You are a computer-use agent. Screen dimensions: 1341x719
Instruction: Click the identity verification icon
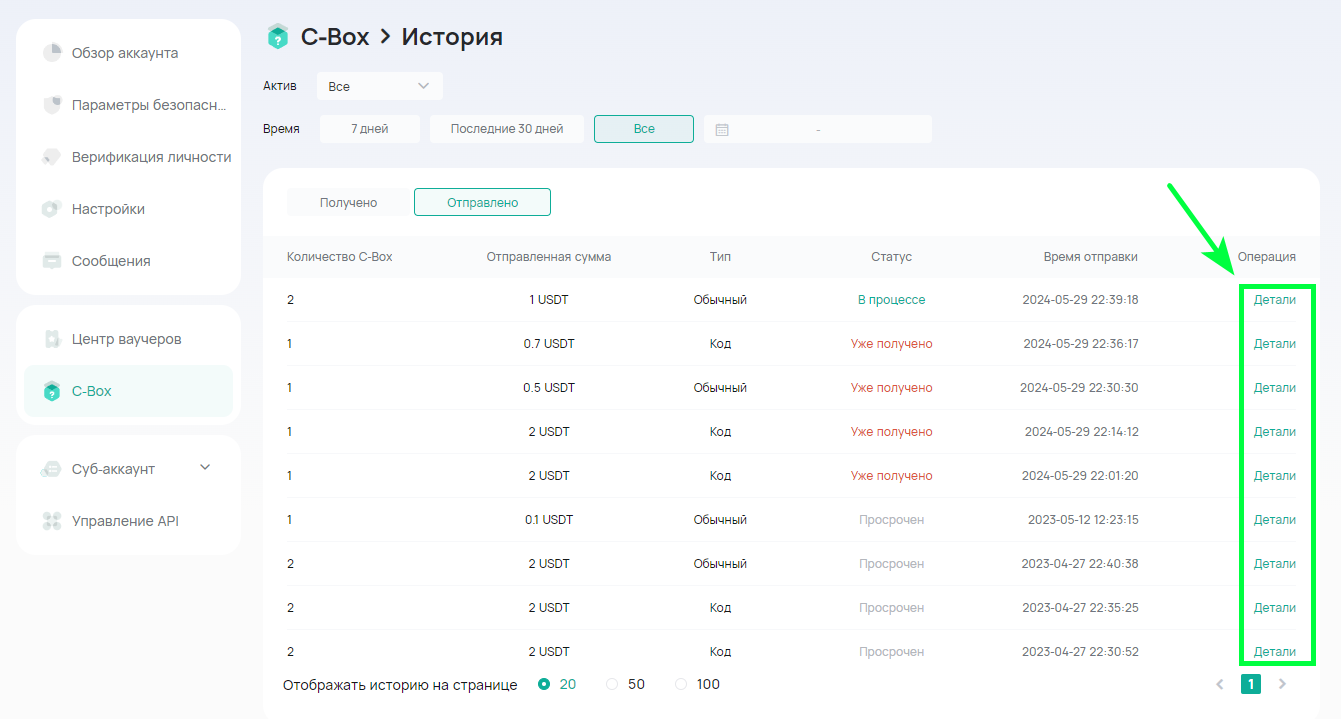click(x=52, y=157)
